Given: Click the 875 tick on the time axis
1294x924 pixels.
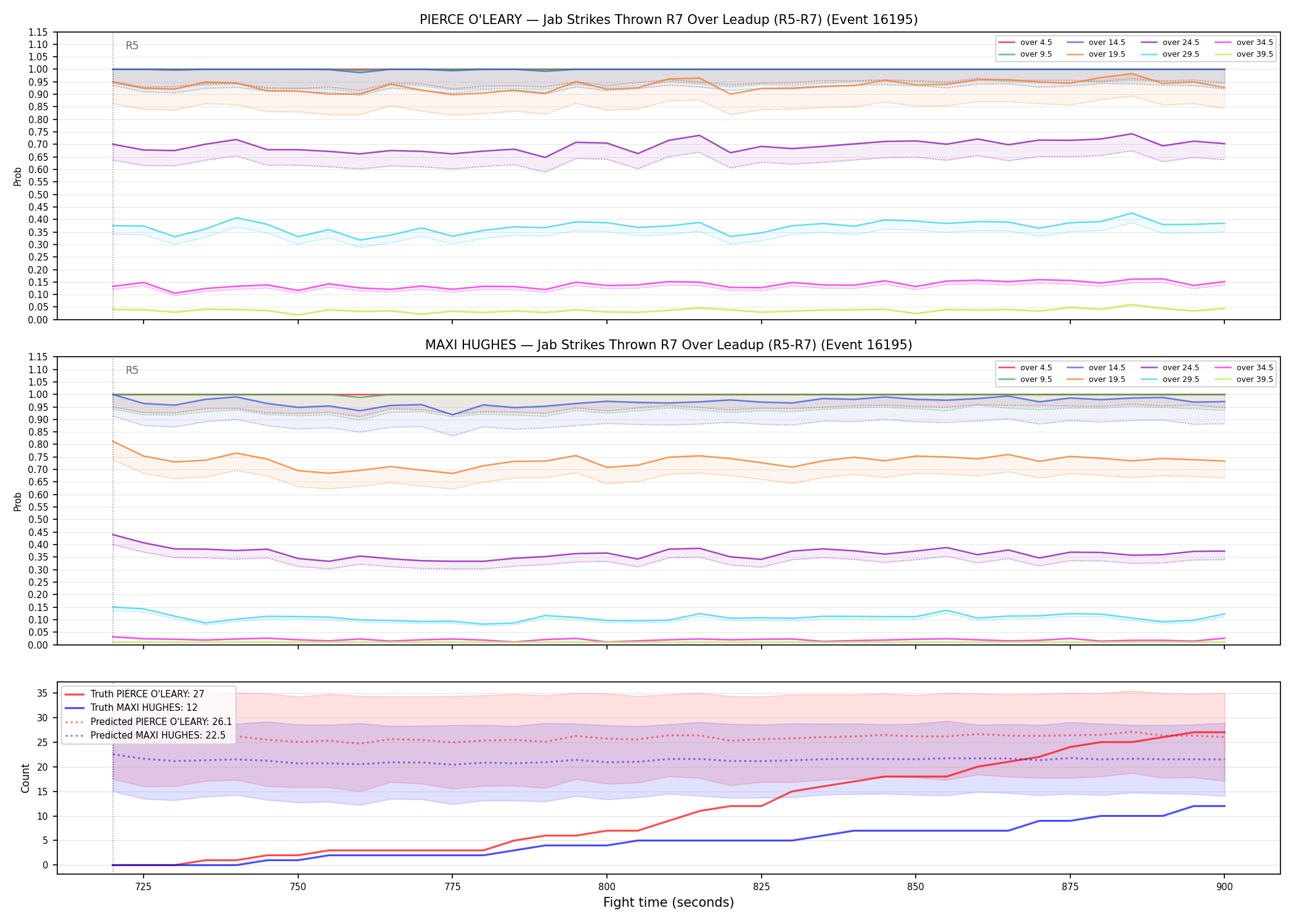Looking at the screenshot, I should tap(1070, 886).
